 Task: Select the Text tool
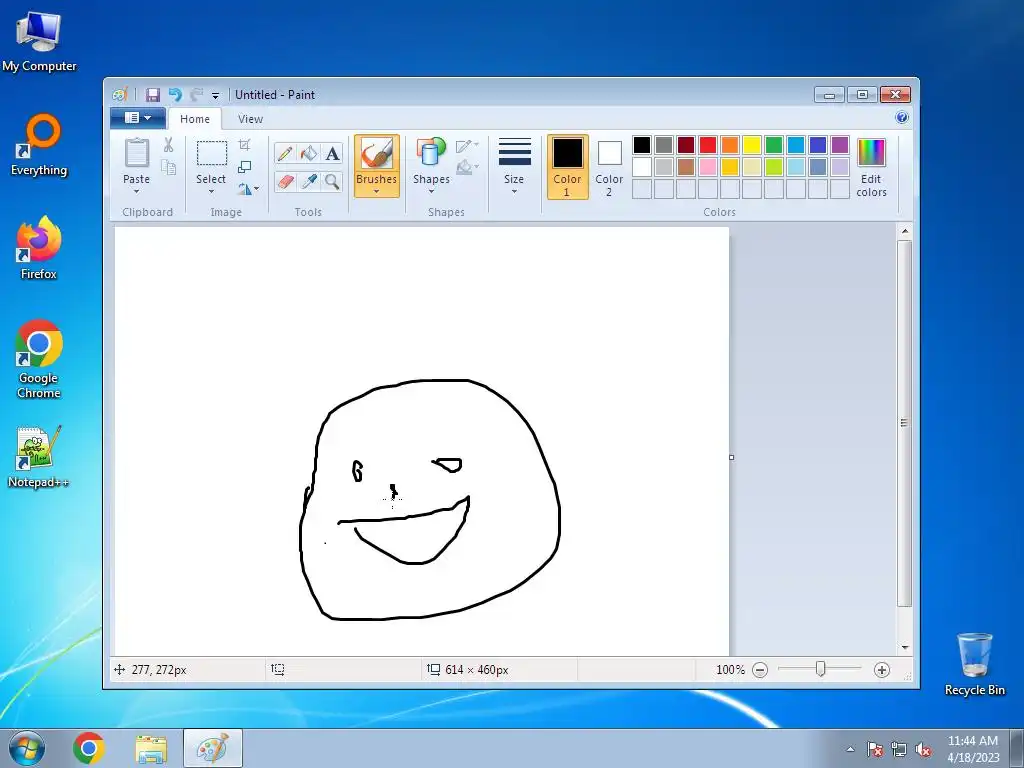coord(332,153)
